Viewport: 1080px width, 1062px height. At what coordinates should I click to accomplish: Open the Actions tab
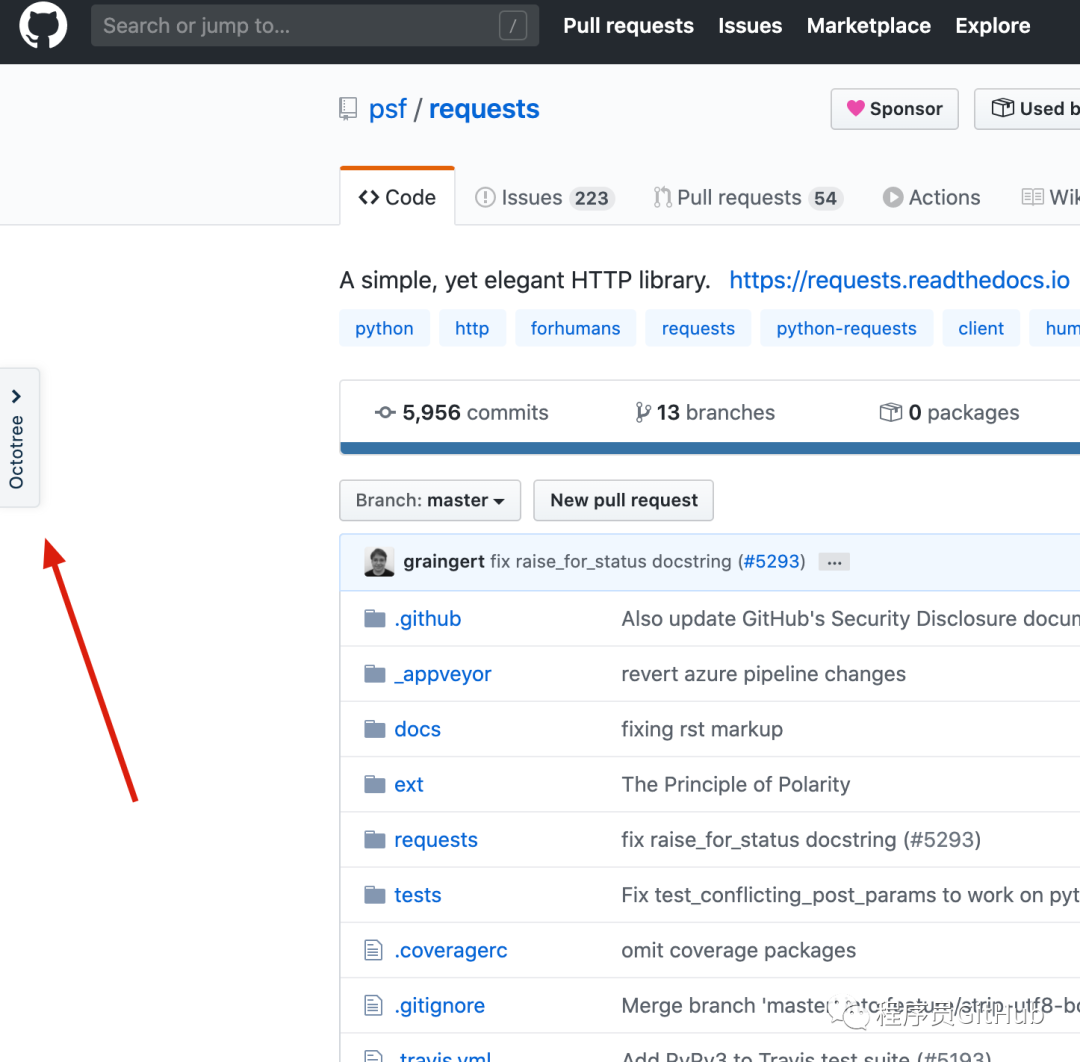(x=931, y=198)
